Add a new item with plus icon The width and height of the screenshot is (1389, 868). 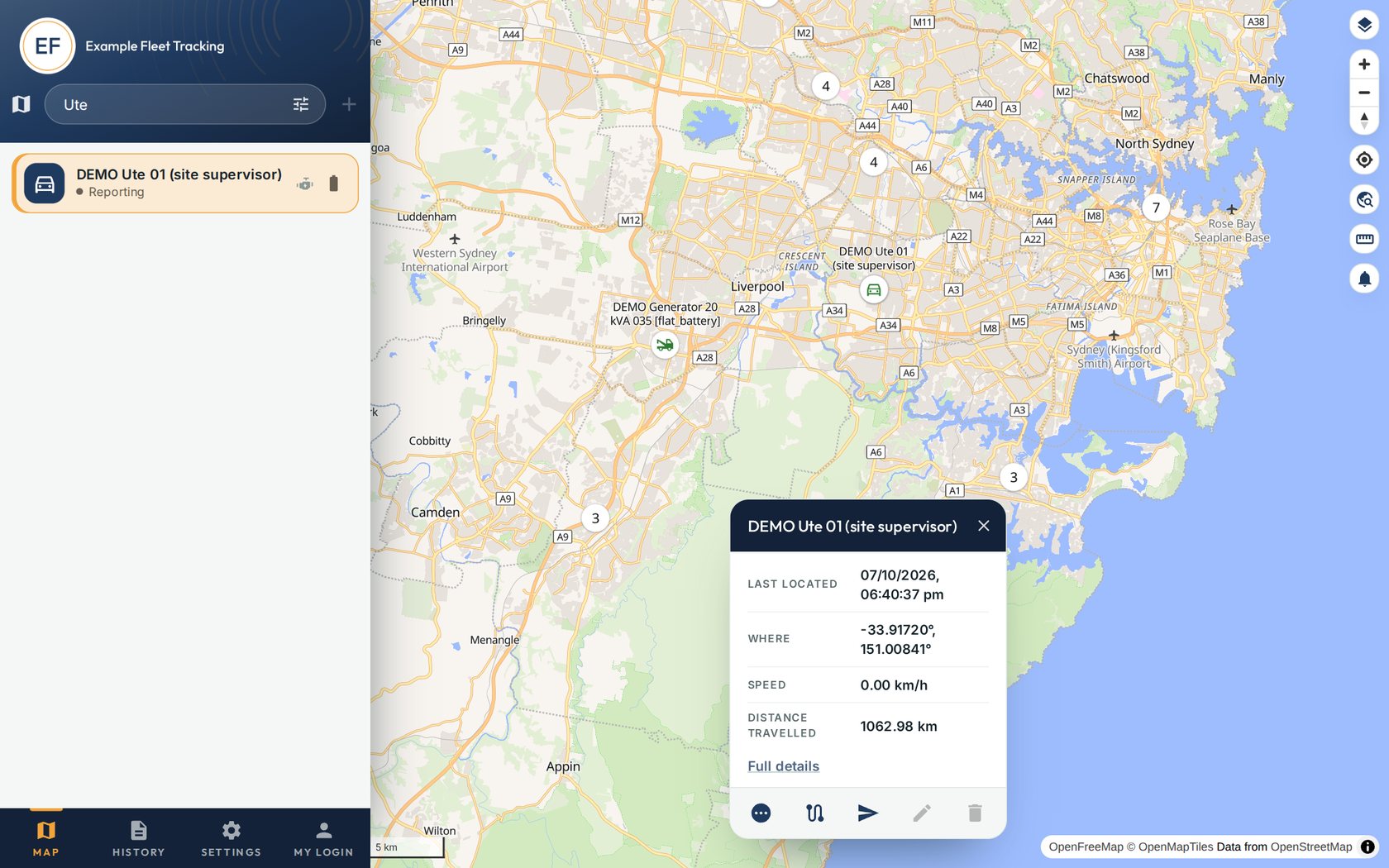point(349,104)
